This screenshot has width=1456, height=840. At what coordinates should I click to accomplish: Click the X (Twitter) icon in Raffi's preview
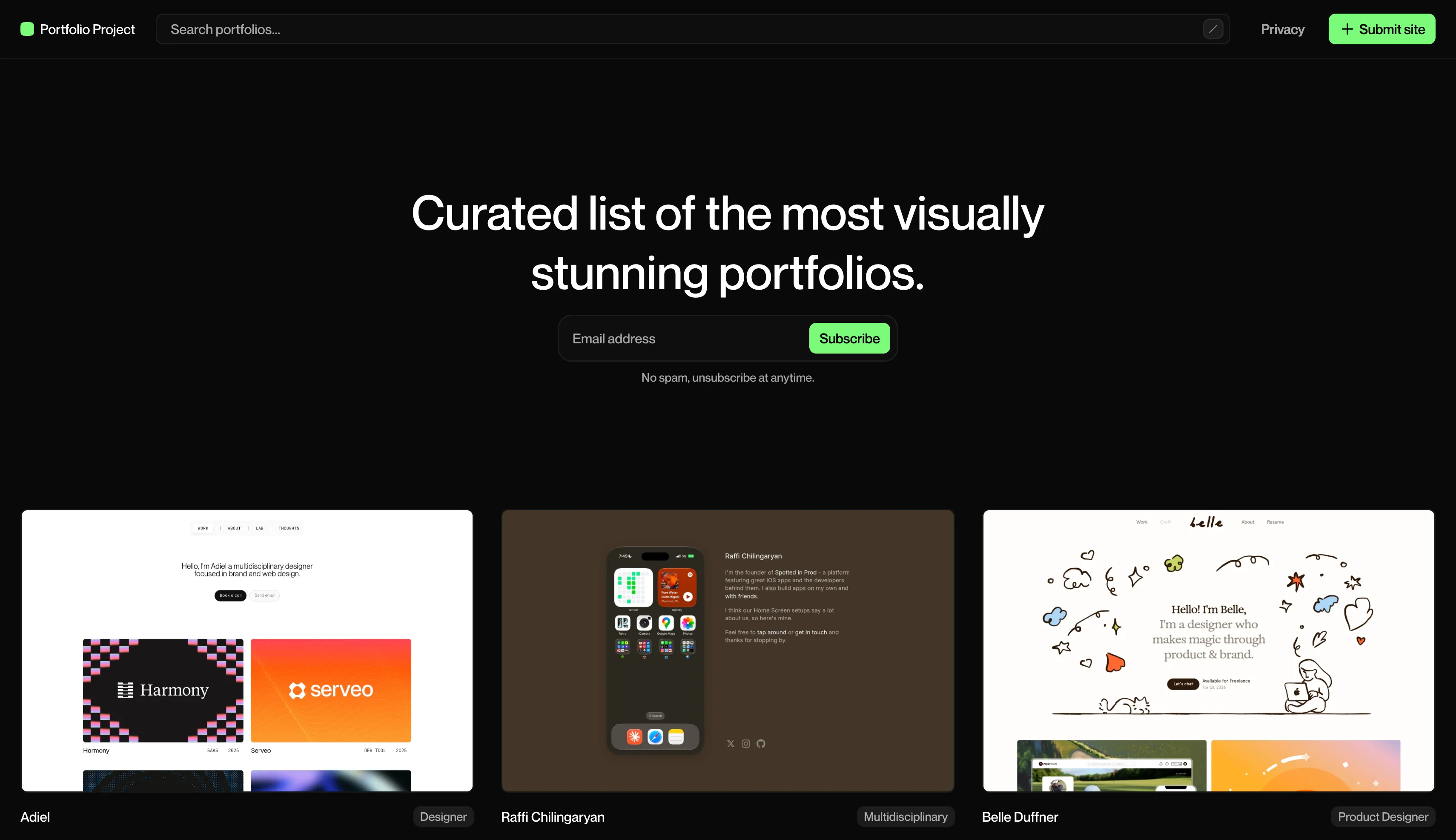(x=731, y=744)
